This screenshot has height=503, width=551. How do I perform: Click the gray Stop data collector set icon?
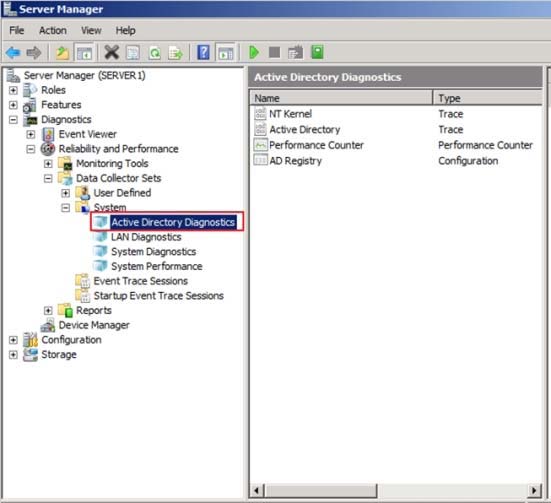coord(274,53)
